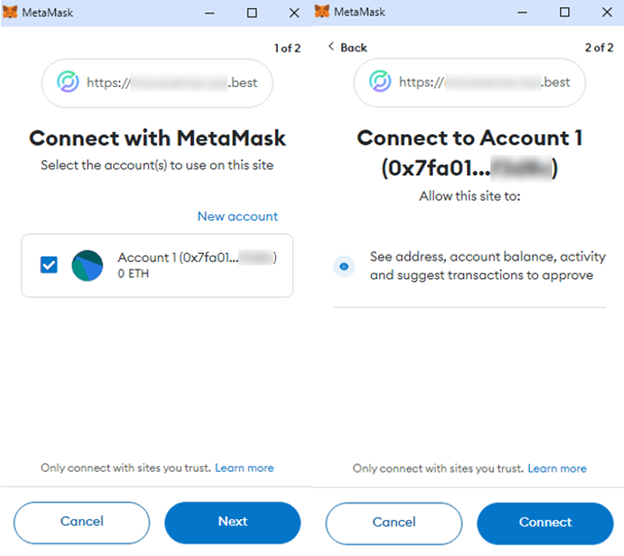Screen dimensions: 624x556
Task: Click the eye permission icon
Action: click(344, 266)
